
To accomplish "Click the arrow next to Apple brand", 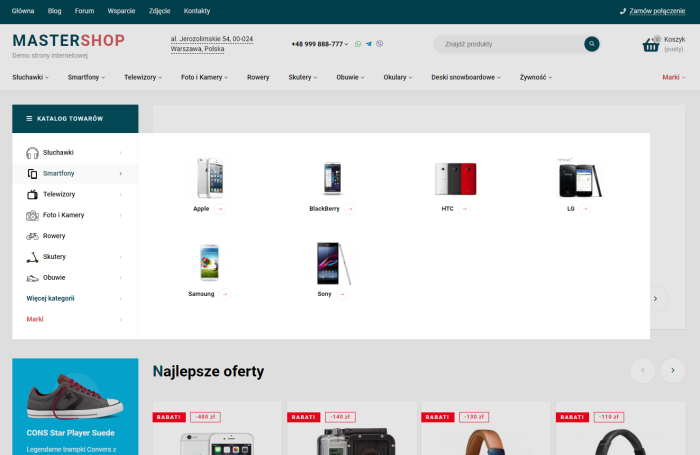I will [220, 209].
